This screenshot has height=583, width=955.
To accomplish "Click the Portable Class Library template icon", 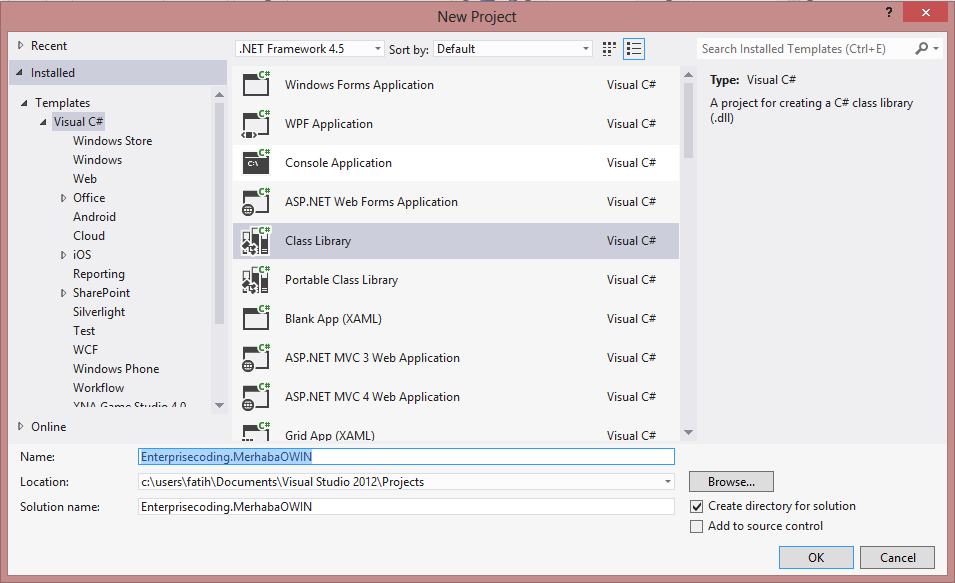I will [256, 280].
